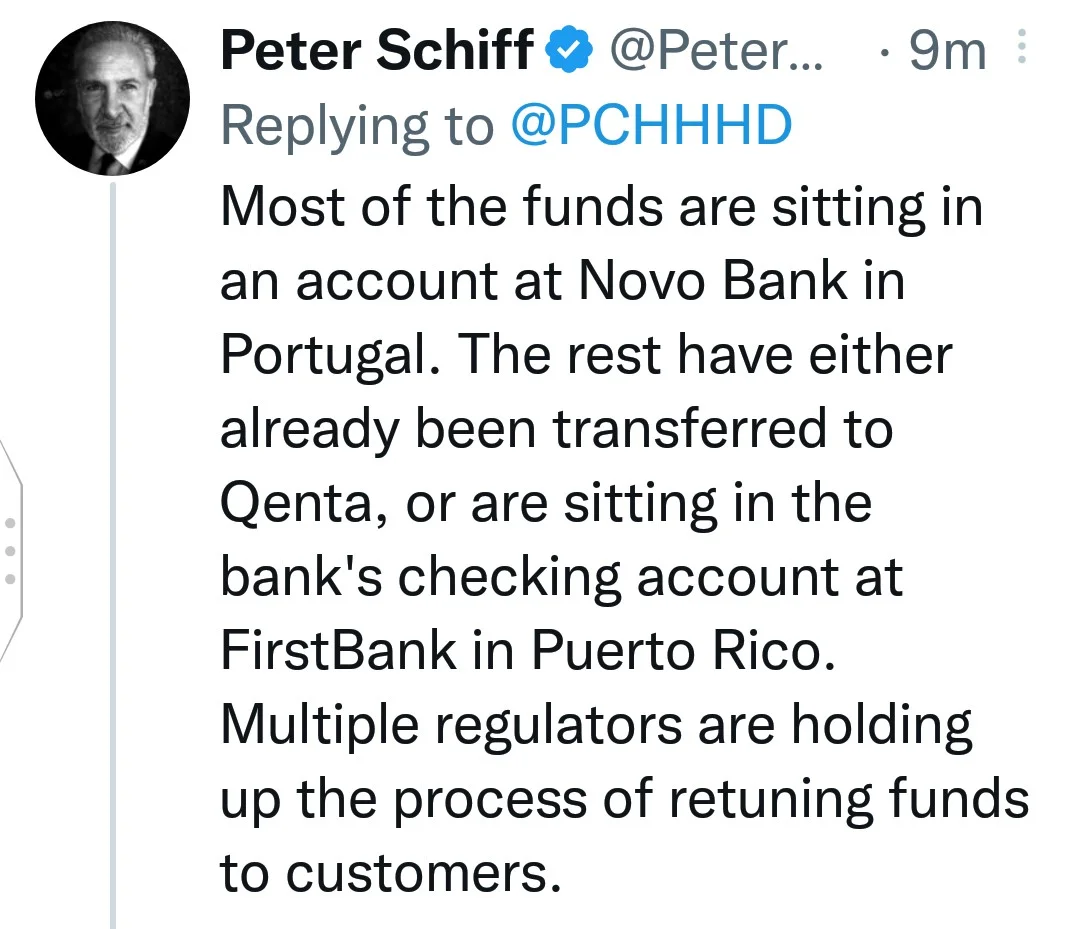The image size is (1080, 929).
Task: Click the word 'FirstBank' in tweet
Action: tap(338, 650)
